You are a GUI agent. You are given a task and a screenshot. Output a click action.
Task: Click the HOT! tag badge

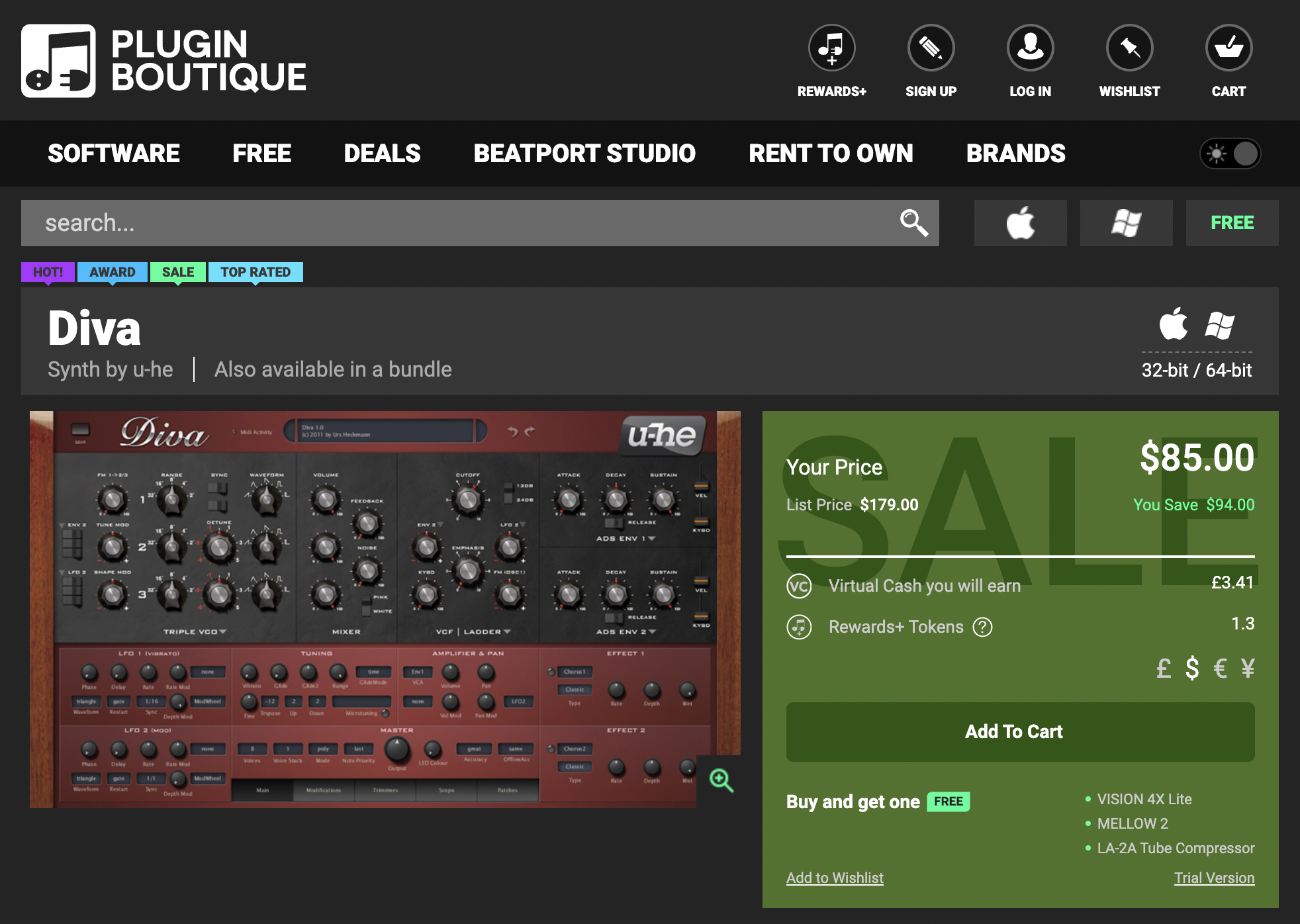click(48, 272)
